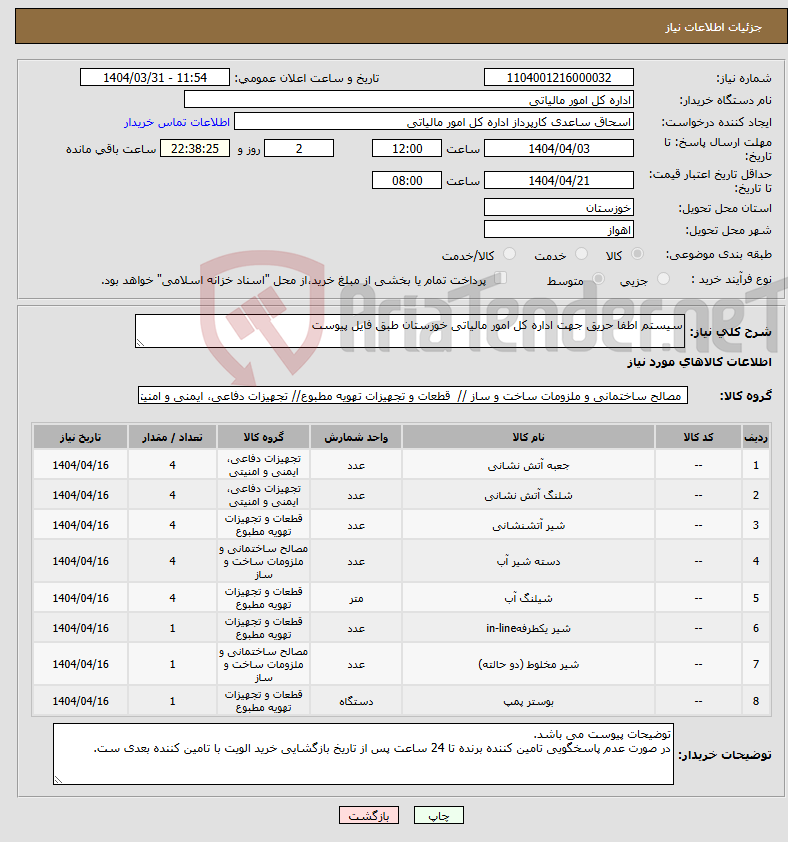The width and height of the screenshot is (788, 842).
Task: Click the اطلاعات کالاهای مورد نیاز heading
Action: tap(699, 362)
